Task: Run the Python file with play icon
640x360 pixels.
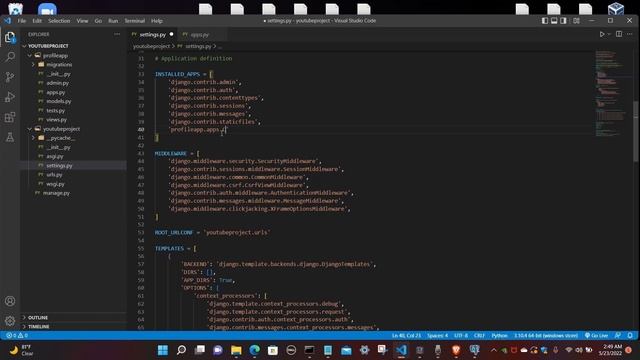Action: [602, 34]
